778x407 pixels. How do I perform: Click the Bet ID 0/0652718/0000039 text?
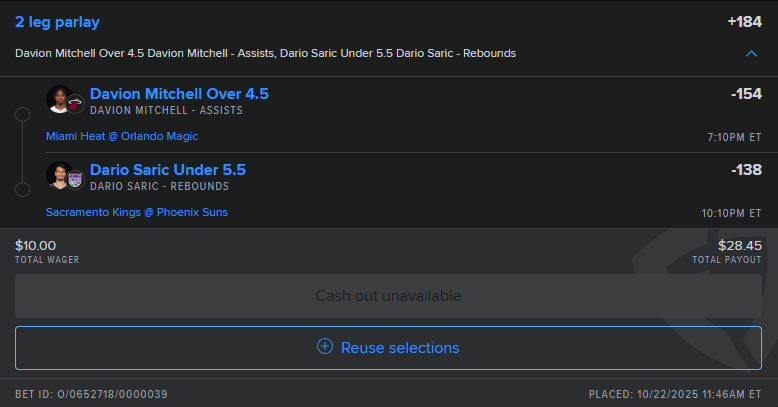point(91,394)
